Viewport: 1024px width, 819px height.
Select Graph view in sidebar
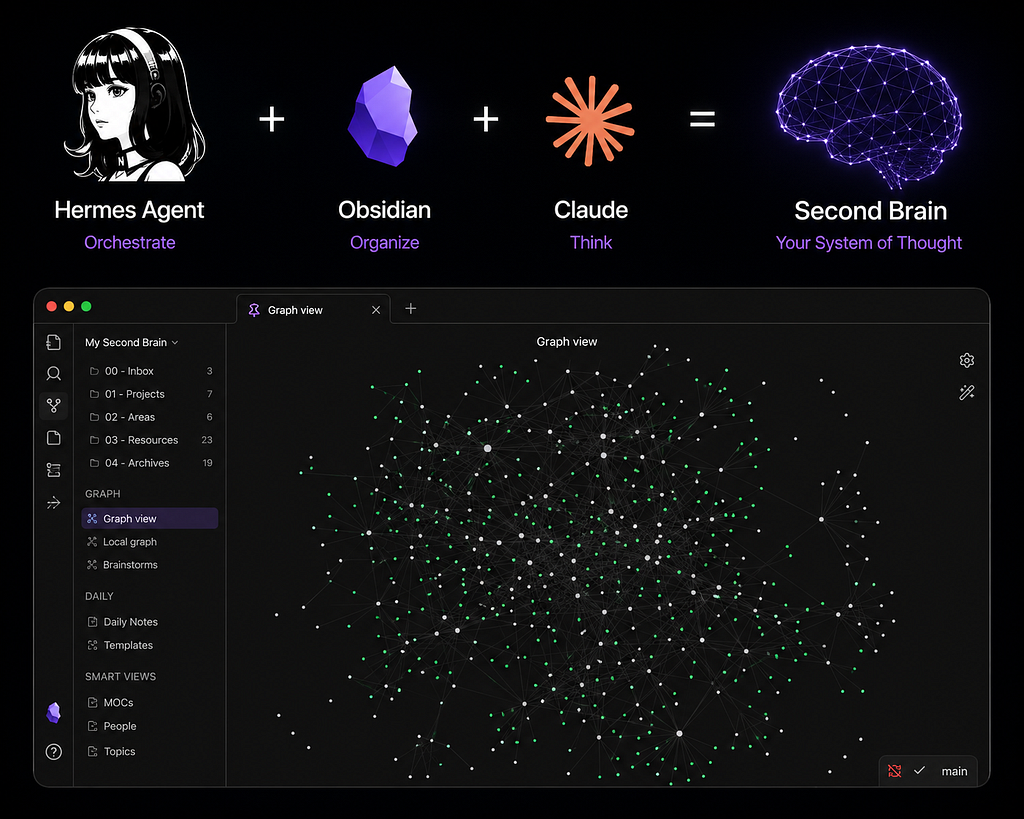150,519
